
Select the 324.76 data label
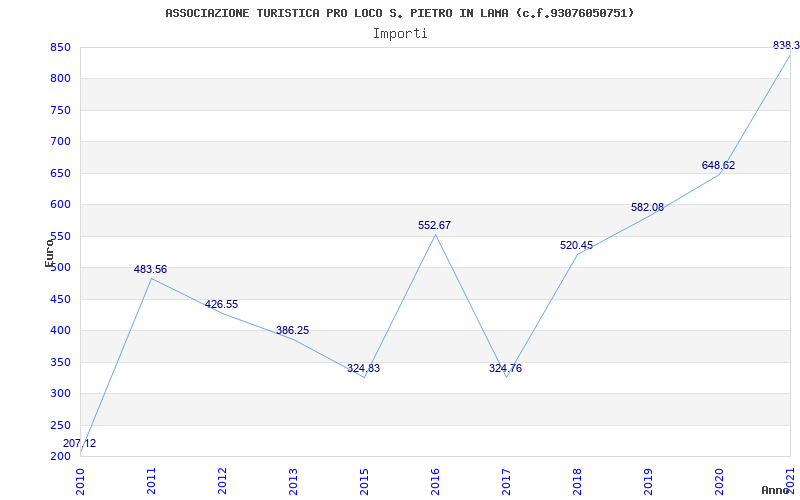point(505,368)
